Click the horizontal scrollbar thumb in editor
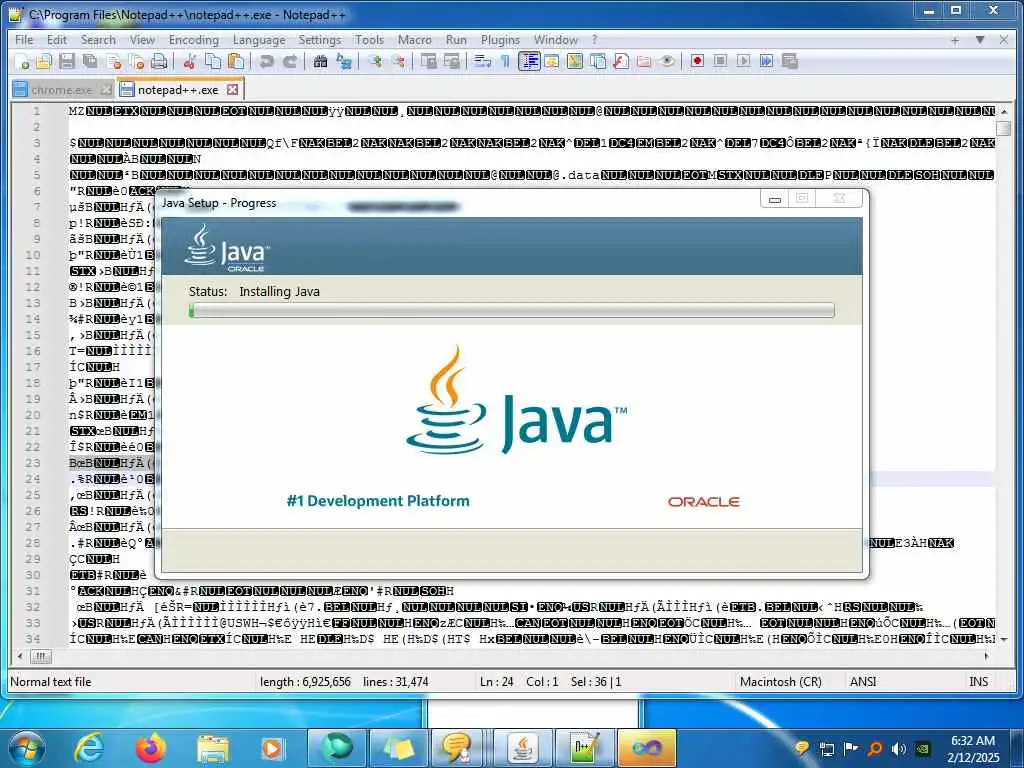 40,656
